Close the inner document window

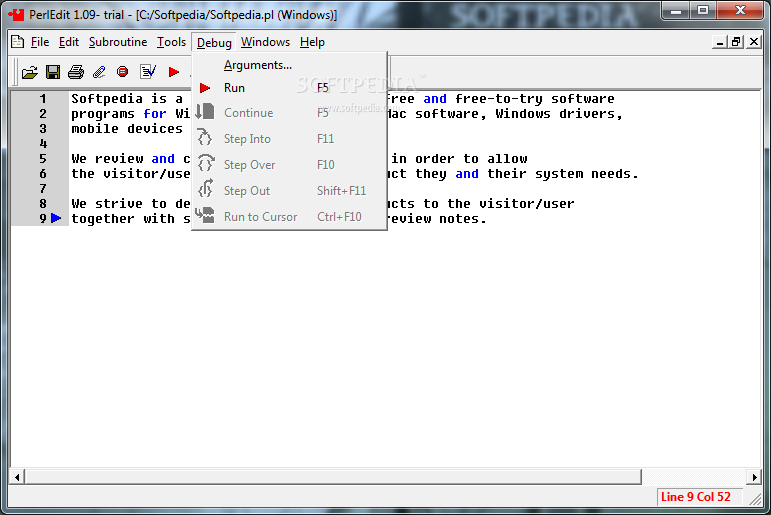tap(753, 42)
